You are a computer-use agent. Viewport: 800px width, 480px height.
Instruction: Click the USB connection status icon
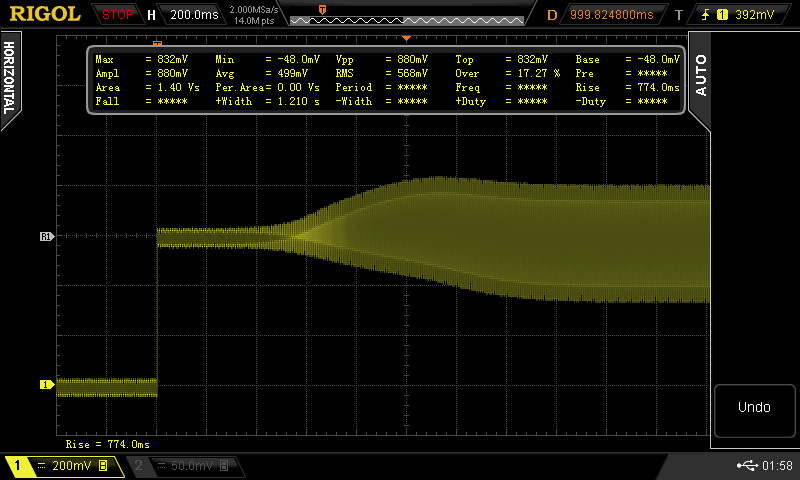(x=746, y=466)
